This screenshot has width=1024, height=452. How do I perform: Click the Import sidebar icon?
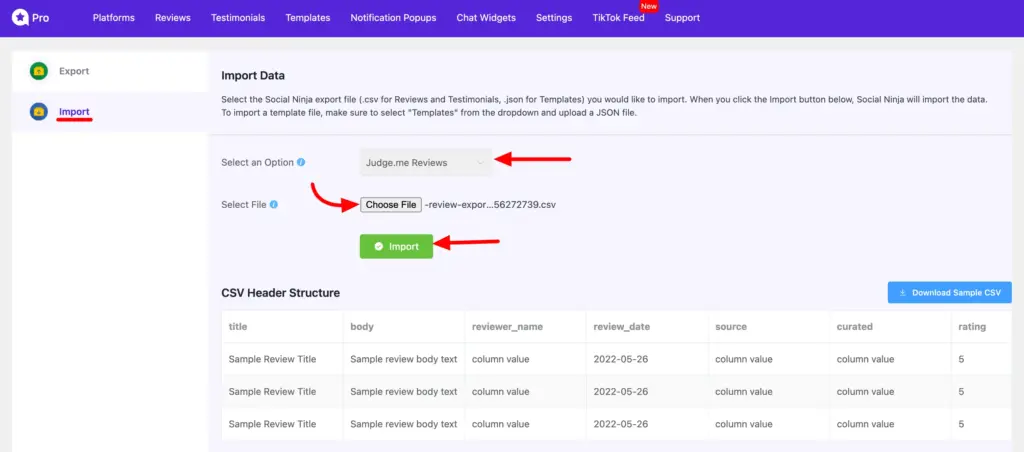tap(38, 111)
